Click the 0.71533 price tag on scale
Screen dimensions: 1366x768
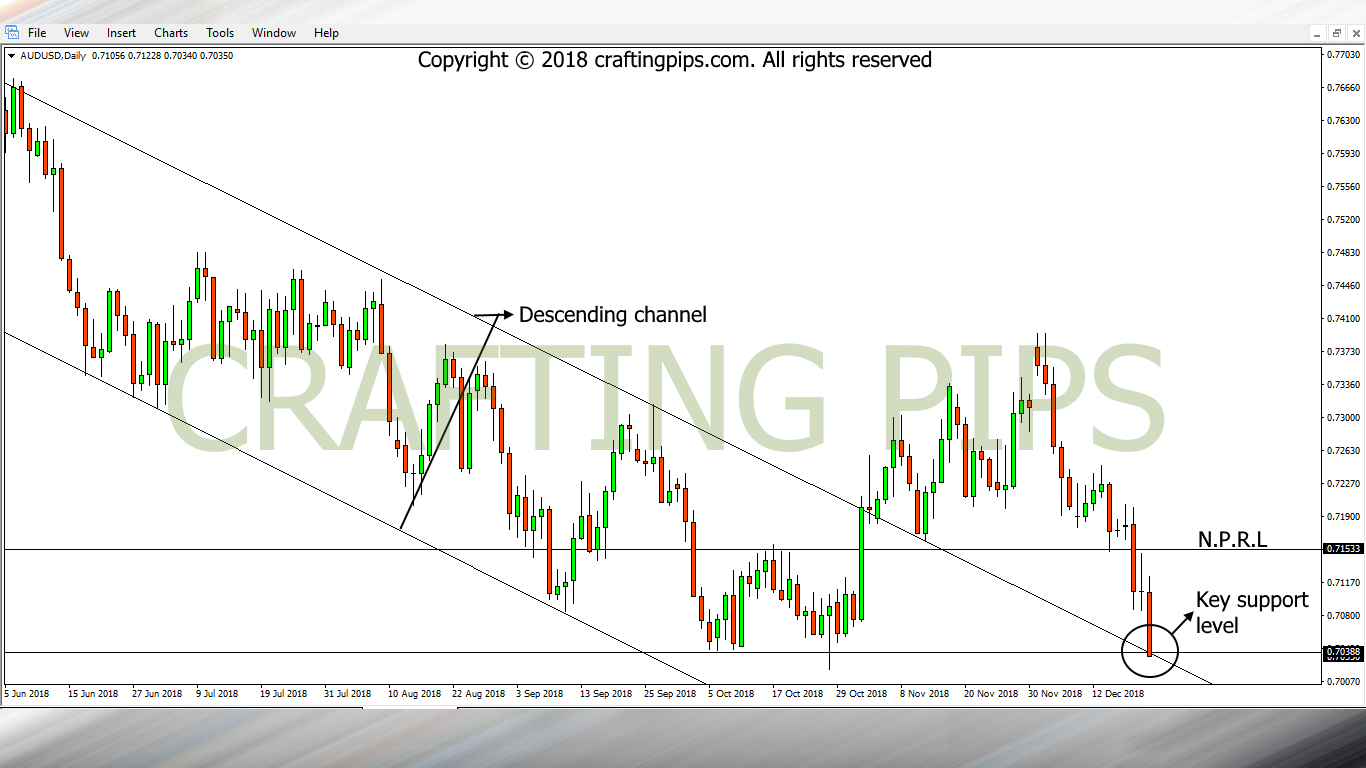click(1342, 549)
